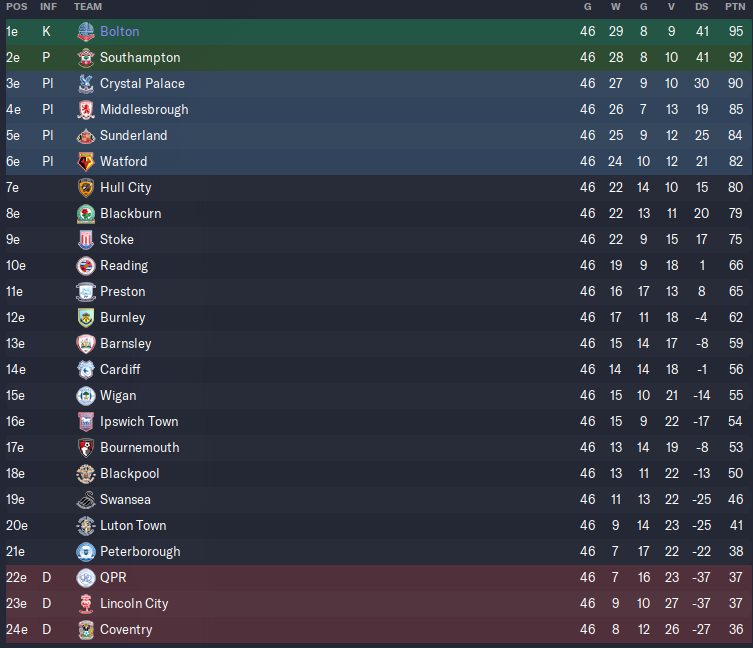Select the Stoke club crest
Screen dimensions: 753x648
pos(86,239)
